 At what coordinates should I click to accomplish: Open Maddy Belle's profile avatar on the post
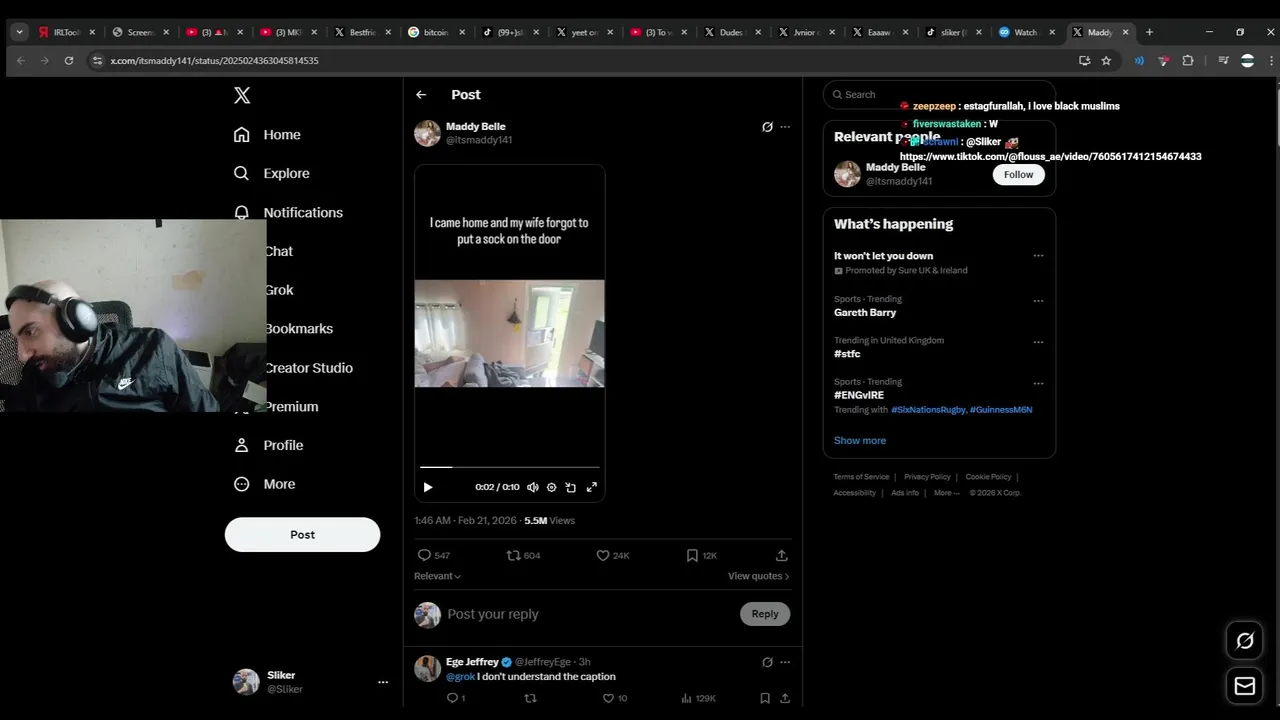(427, 133)
